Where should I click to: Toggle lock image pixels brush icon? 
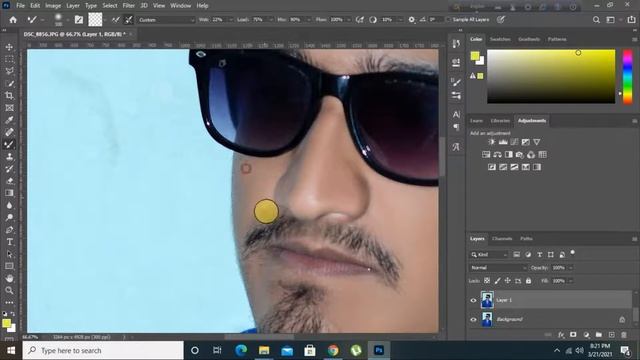coord(497,281)
